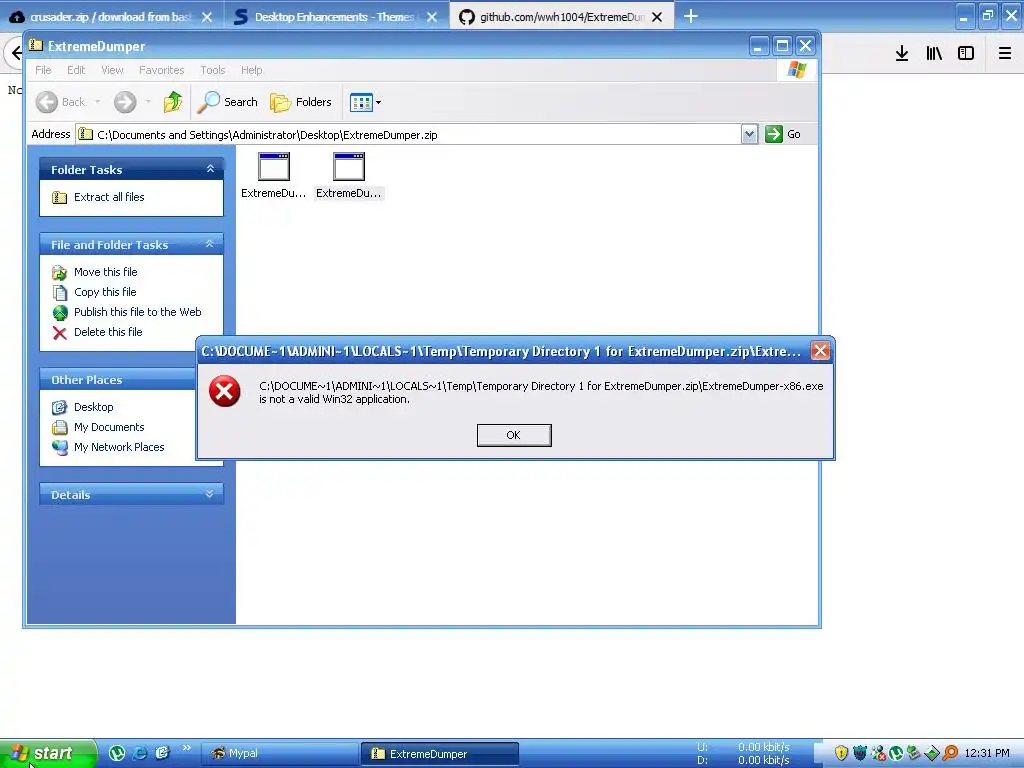
Task: Expand the Quick Launch chevron
Action: [x=187, y=748]
